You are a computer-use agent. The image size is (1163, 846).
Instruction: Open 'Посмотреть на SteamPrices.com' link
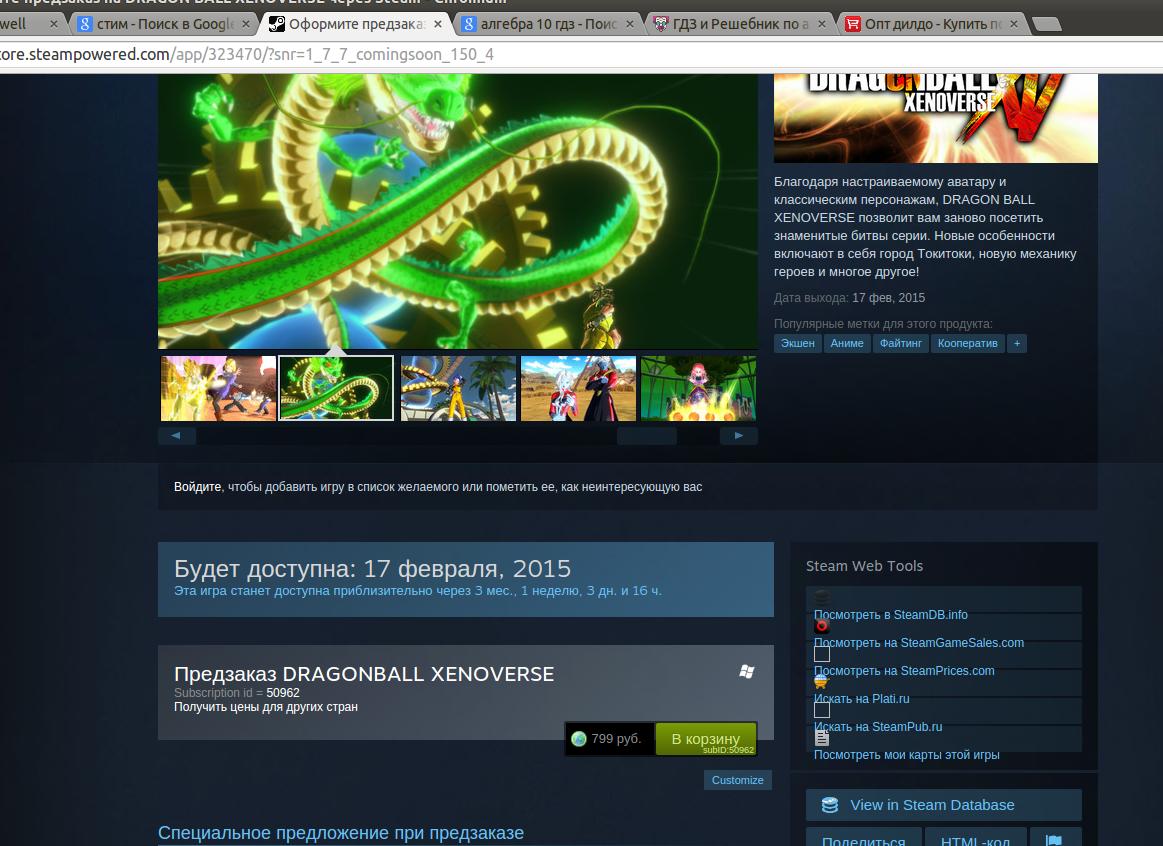coord(904,671)
